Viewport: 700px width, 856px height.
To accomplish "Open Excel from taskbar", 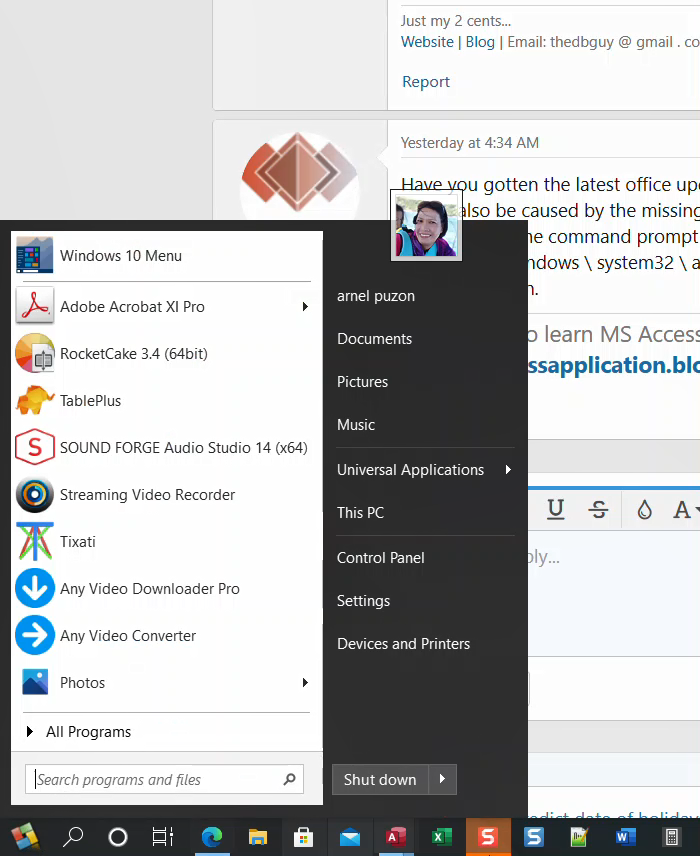I will coord(441,836).
